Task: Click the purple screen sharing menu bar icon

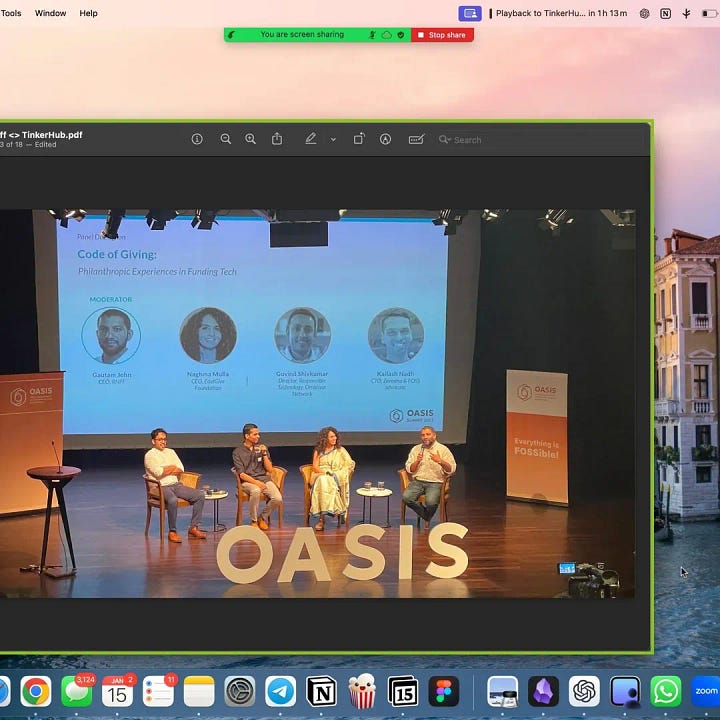Action: click(x=470, y=13)
